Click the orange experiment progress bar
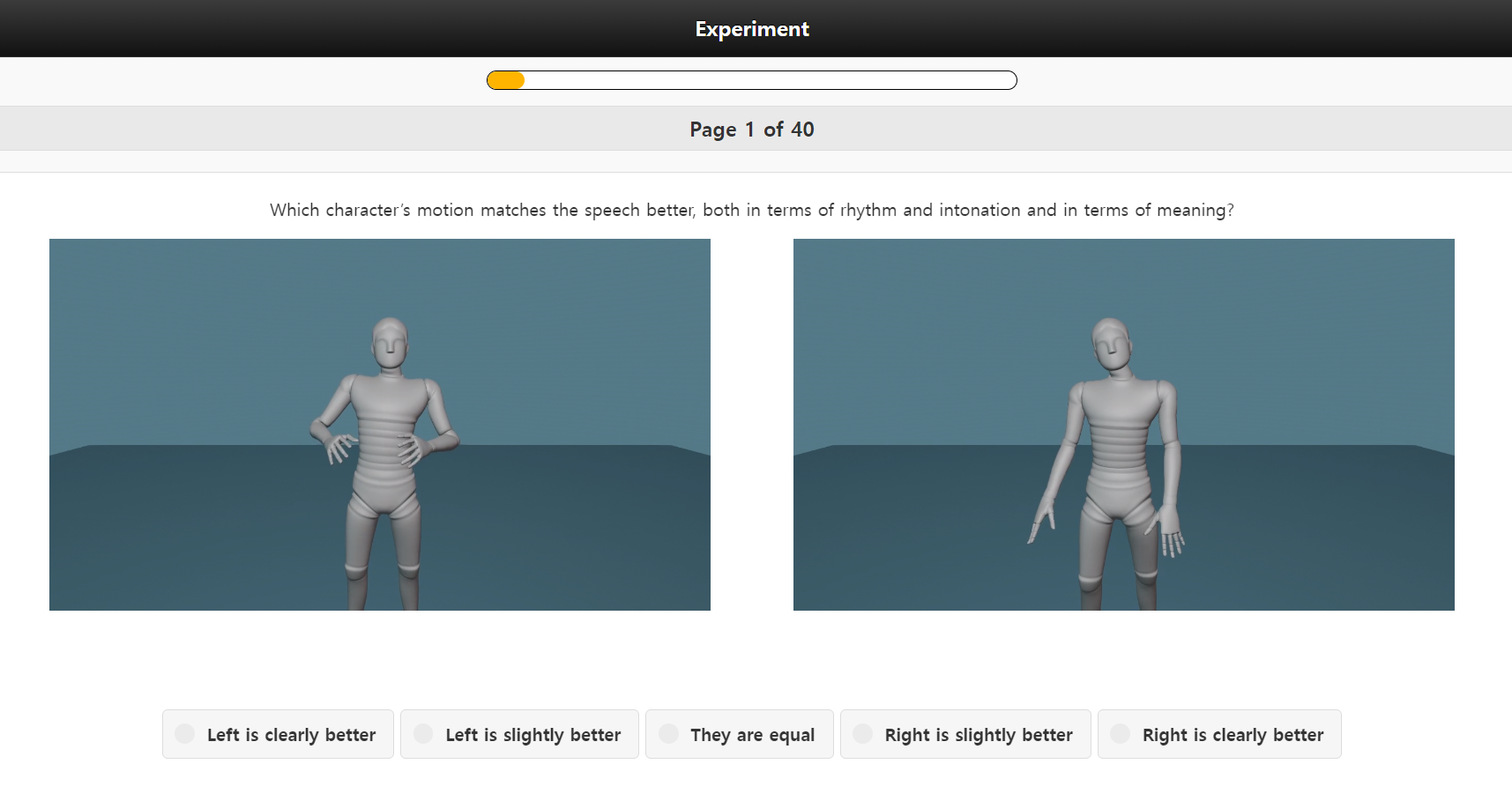1512x801 pixels. click(x=752, y=80)
